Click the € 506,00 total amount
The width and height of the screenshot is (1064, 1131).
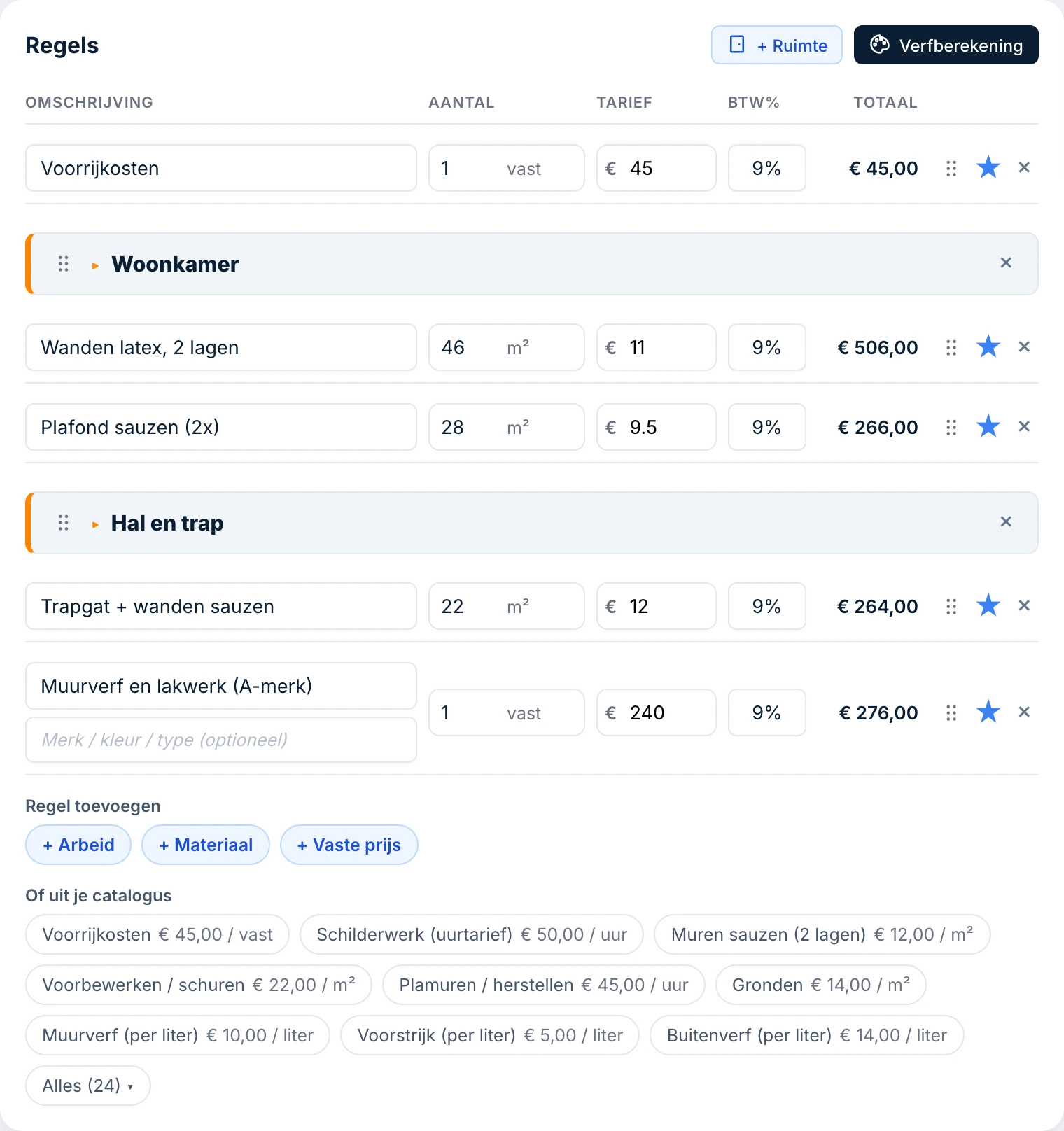878,347
